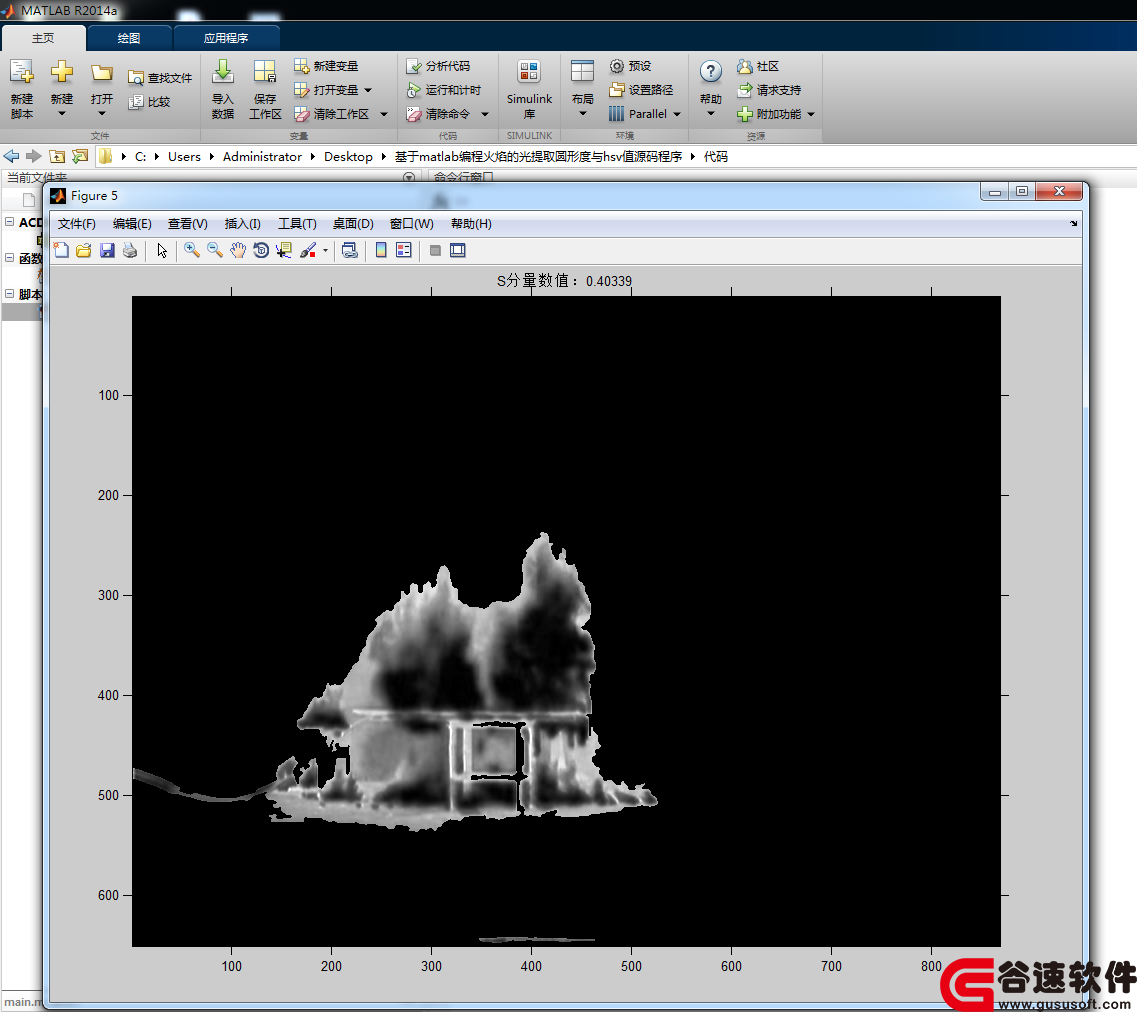Click New Variable (新建变量)
The width and height of the screenshot is (1137, 1012).
click(x=326, y=66)
